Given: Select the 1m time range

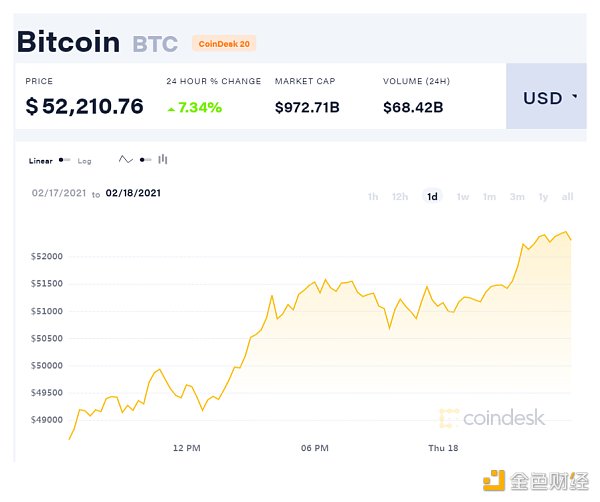Looking at the screenshot, I should tap(489, 197).
